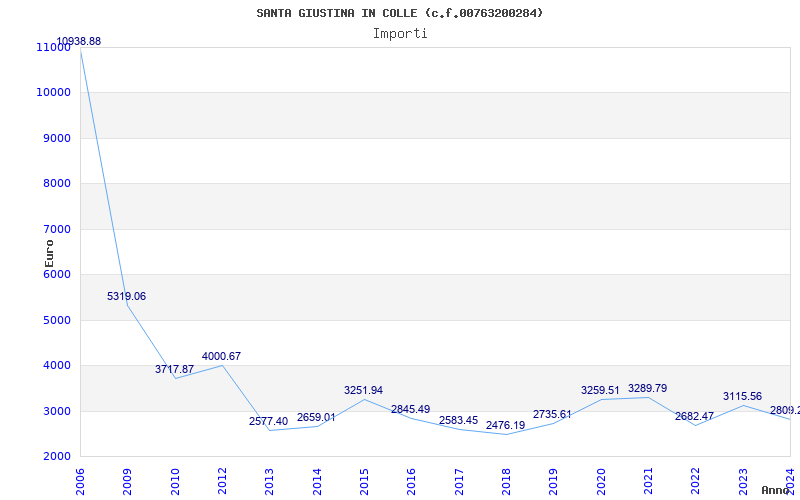This screenshot has width=800, height=500.
Task: Click x-axis year 2019
Action: coord(554,482)
